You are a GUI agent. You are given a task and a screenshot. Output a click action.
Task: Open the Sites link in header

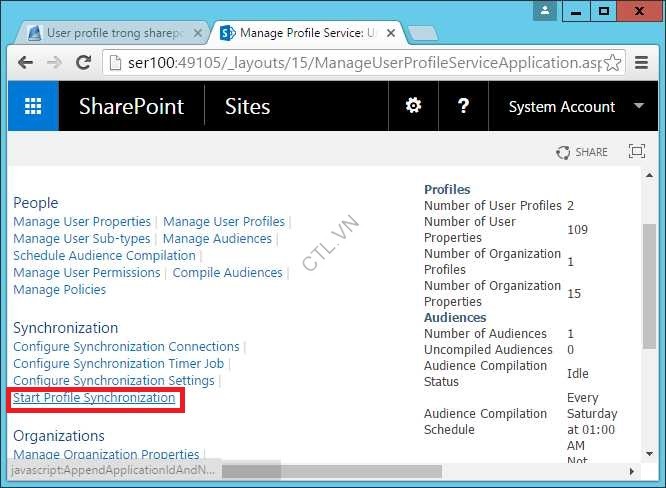click(x=247, y=107)
